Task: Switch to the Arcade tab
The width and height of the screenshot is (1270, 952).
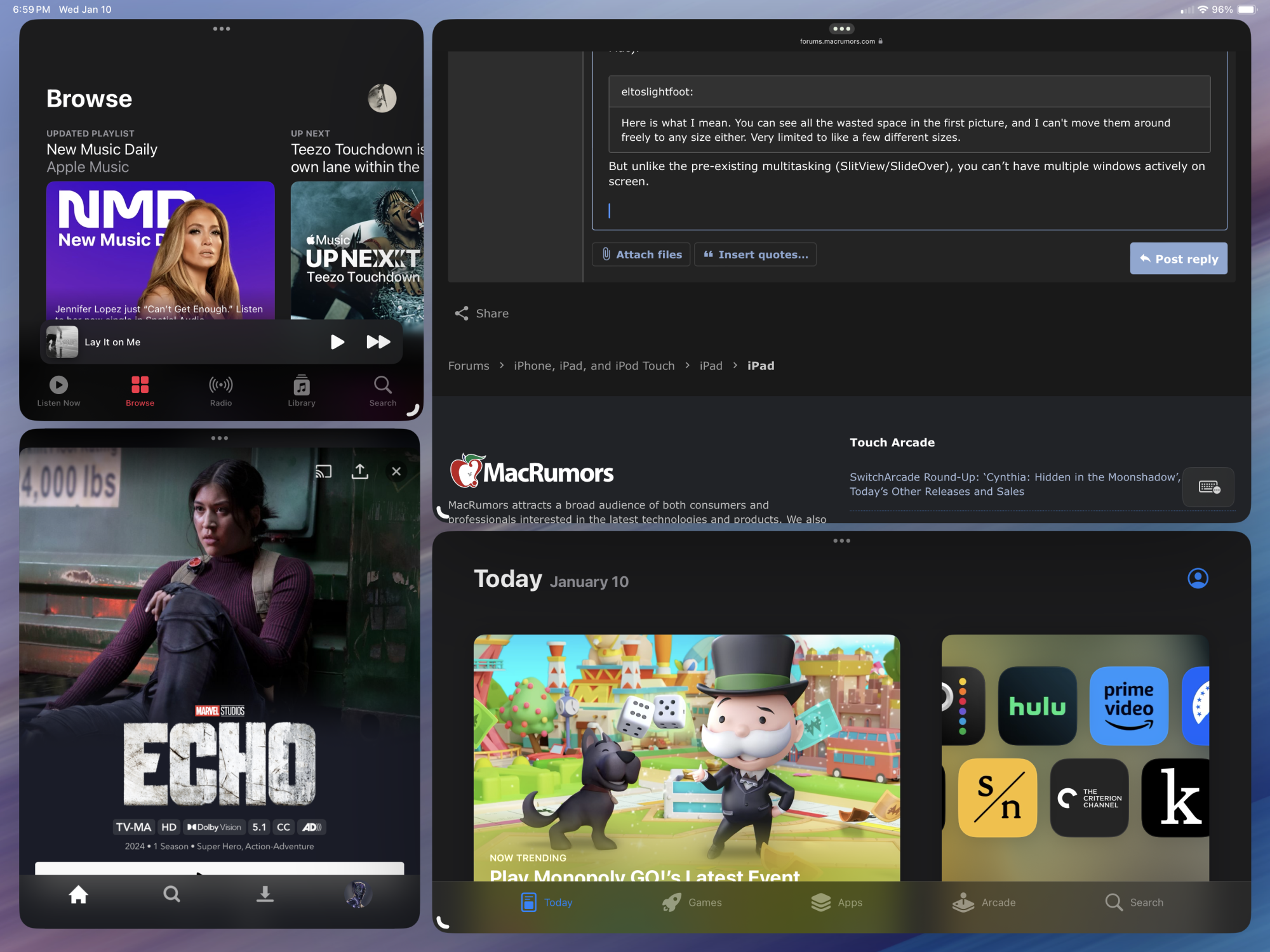Action: [984, 902]
